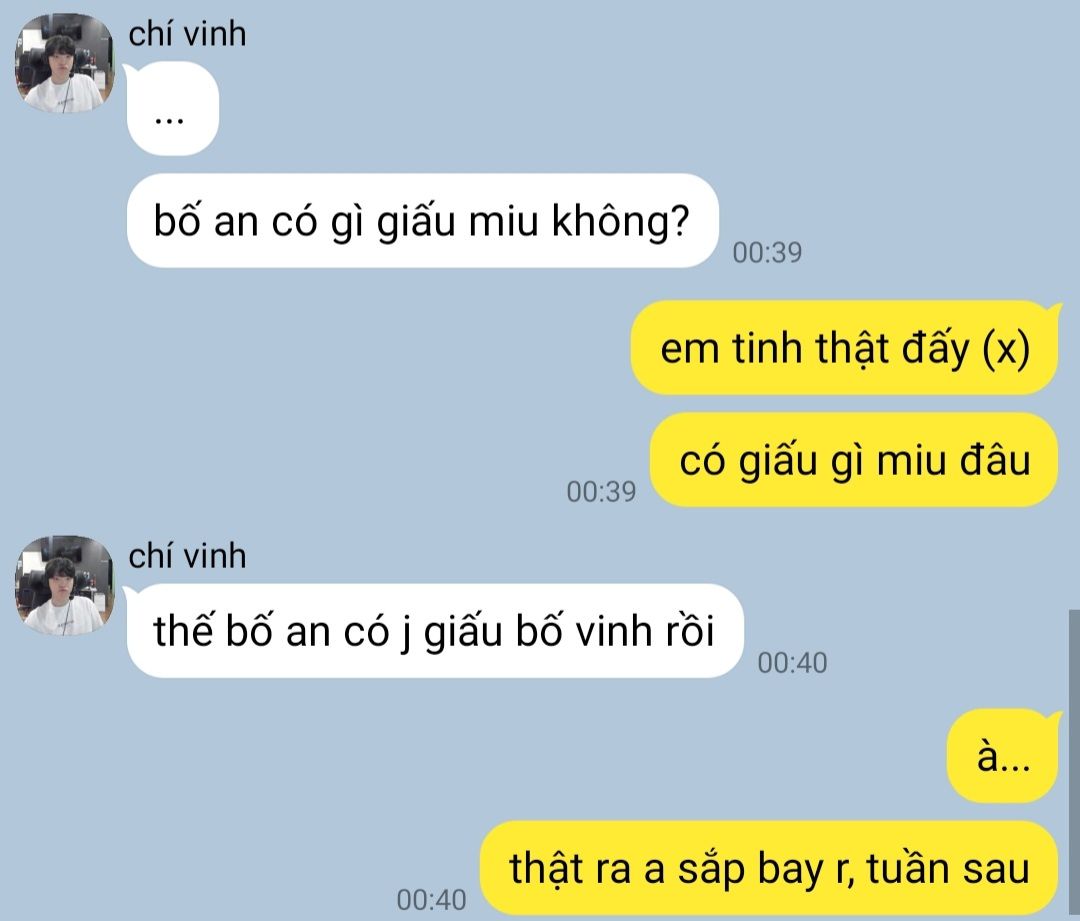Screen dimensions: 1080x921
Task: Select the "..." message bubble
Action: [x=172, y=108]
